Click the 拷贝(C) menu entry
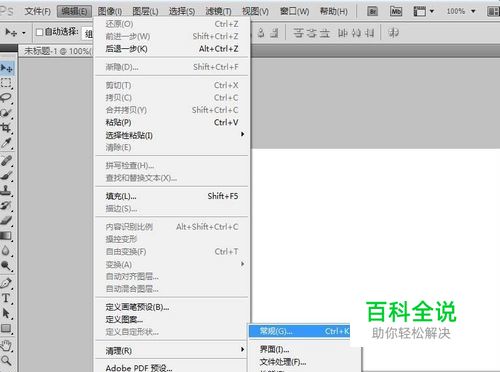Viewport: 500px width, 372px height. 172,98
